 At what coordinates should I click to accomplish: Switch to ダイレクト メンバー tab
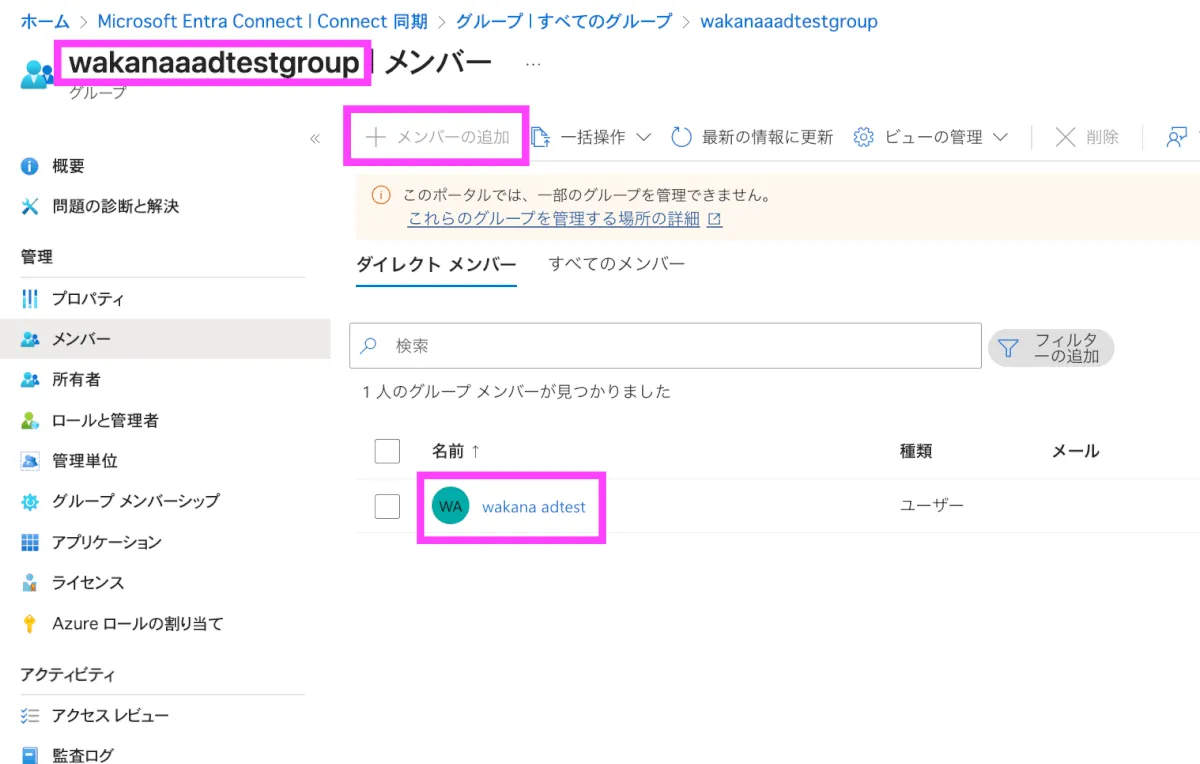436,265
